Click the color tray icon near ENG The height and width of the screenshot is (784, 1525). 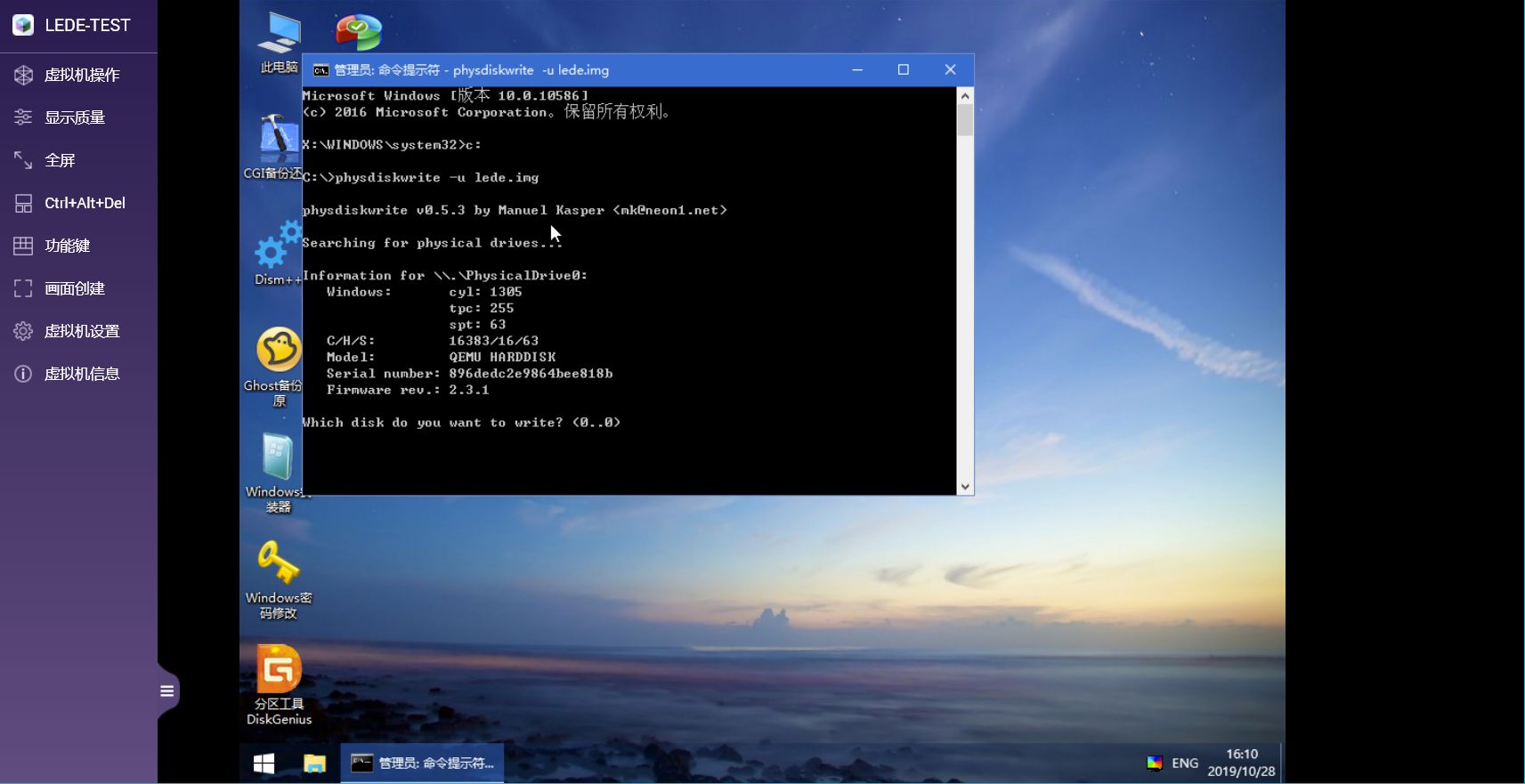point(1155,763)
